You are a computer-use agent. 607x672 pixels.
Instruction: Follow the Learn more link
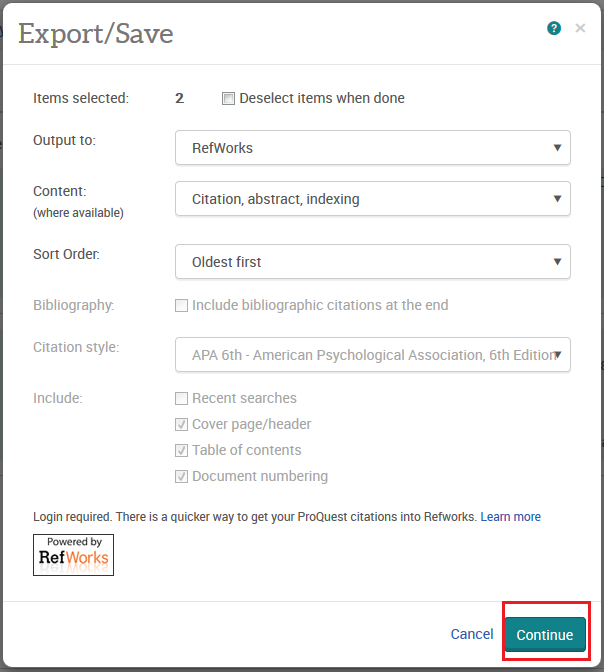pyautogui.click(x=511, y=517)
